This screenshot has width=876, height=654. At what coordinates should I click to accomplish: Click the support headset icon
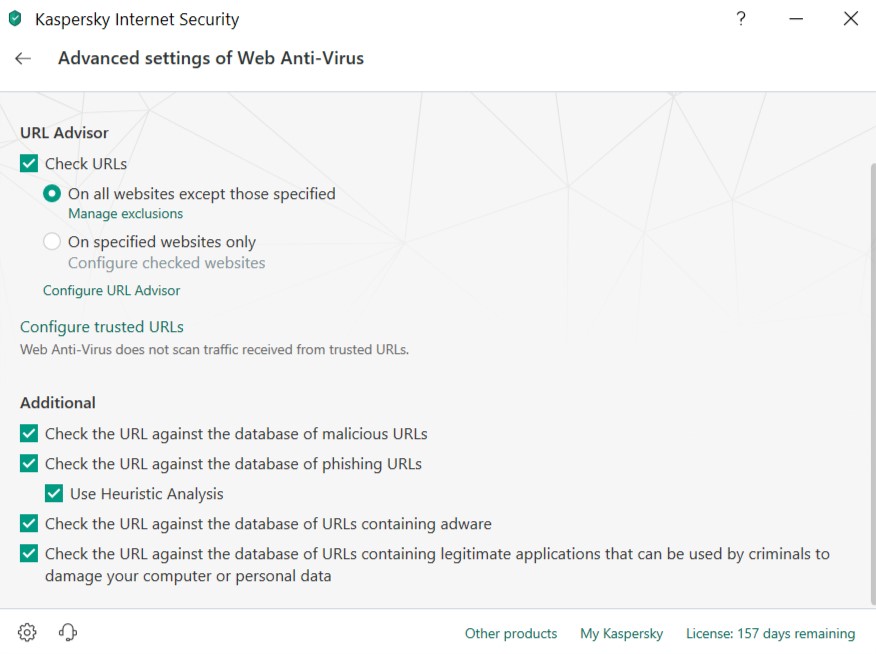pyautogui.click(x=68, y=632)
